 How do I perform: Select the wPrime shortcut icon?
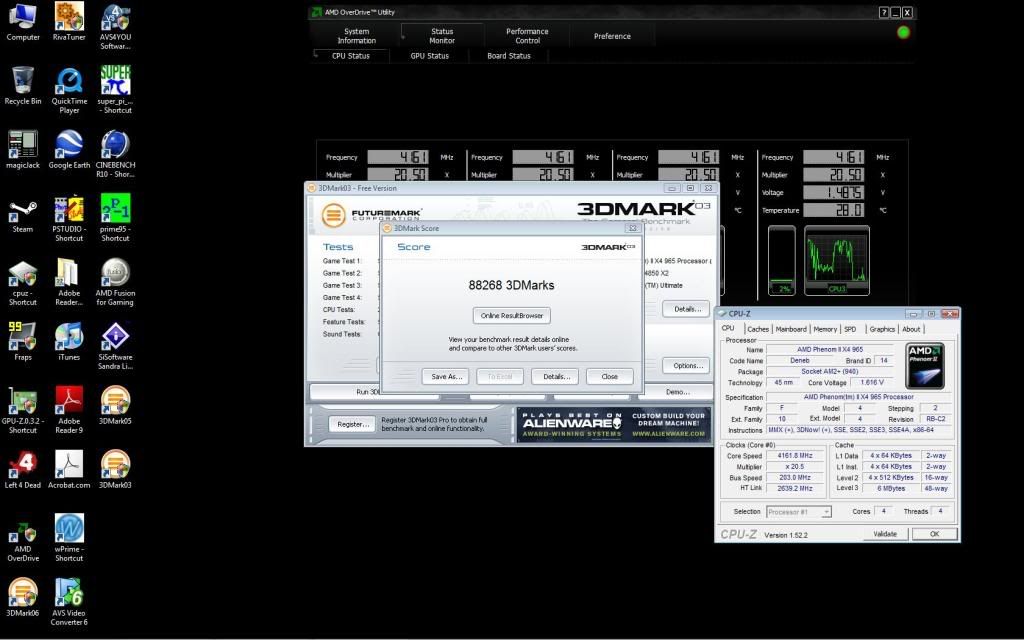(x=69, y=538)
